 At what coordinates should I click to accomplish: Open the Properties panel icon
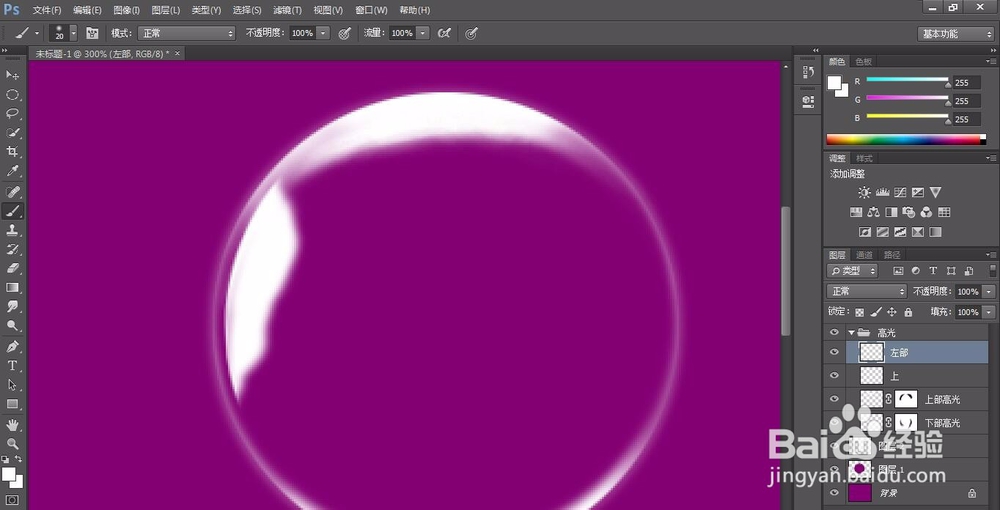click(x=809, y=101)
